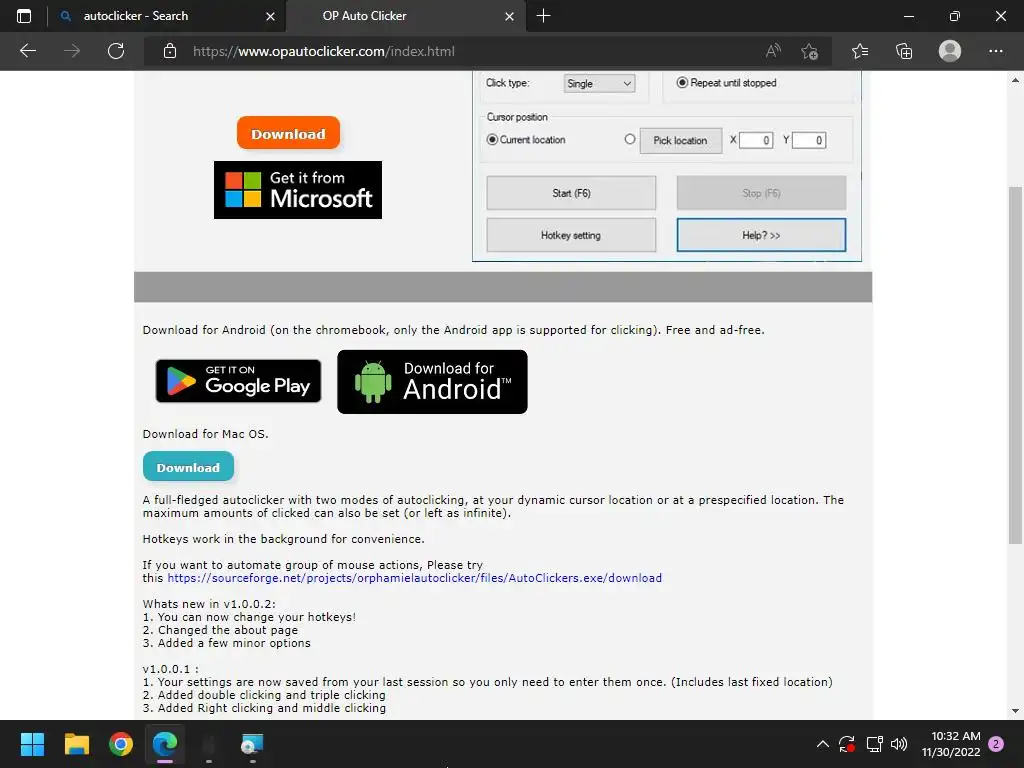Click the page vertical scrollbar thumb

tap(1015, 364)
